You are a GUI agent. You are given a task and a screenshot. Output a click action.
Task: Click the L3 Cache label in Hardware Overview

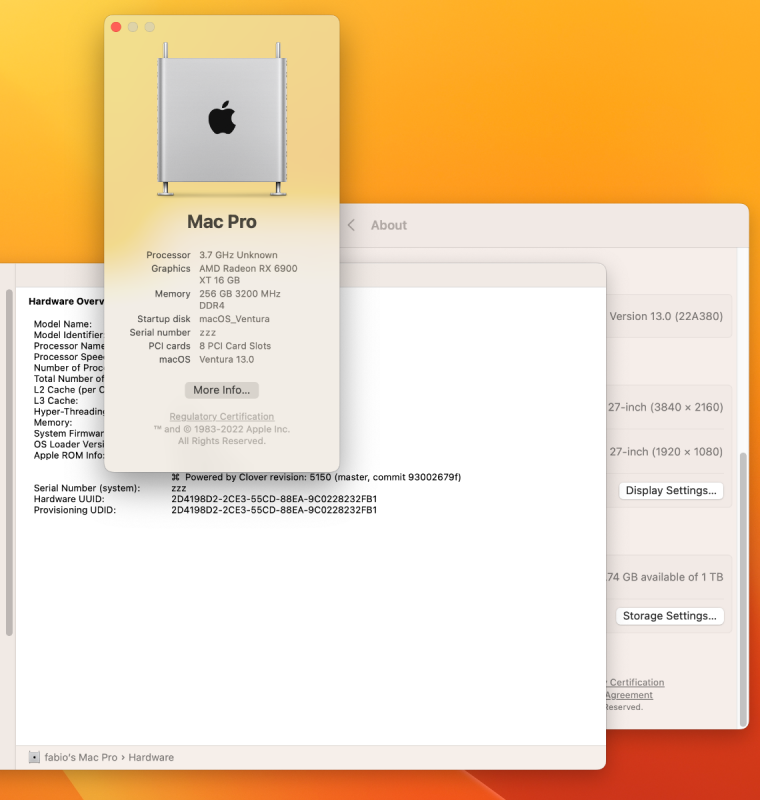point(56,401)
